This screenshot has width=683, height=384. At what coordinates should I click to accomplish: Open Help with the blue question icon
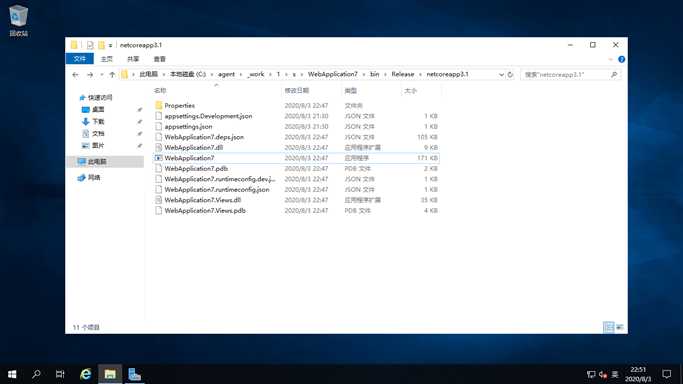tap(622, 59)
